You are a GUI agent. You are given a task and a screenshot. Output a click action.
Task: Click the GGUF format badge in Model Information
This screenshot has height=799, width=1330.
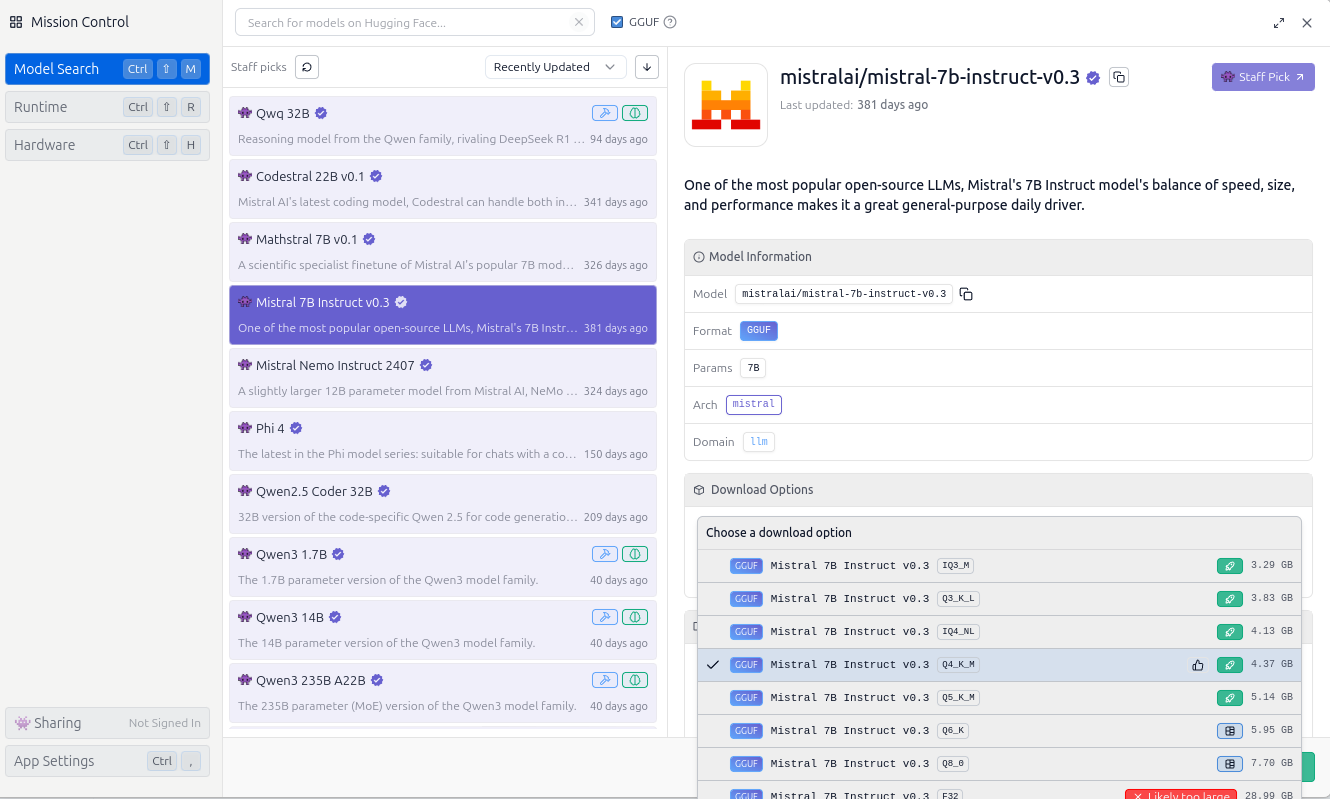(759, 331)
